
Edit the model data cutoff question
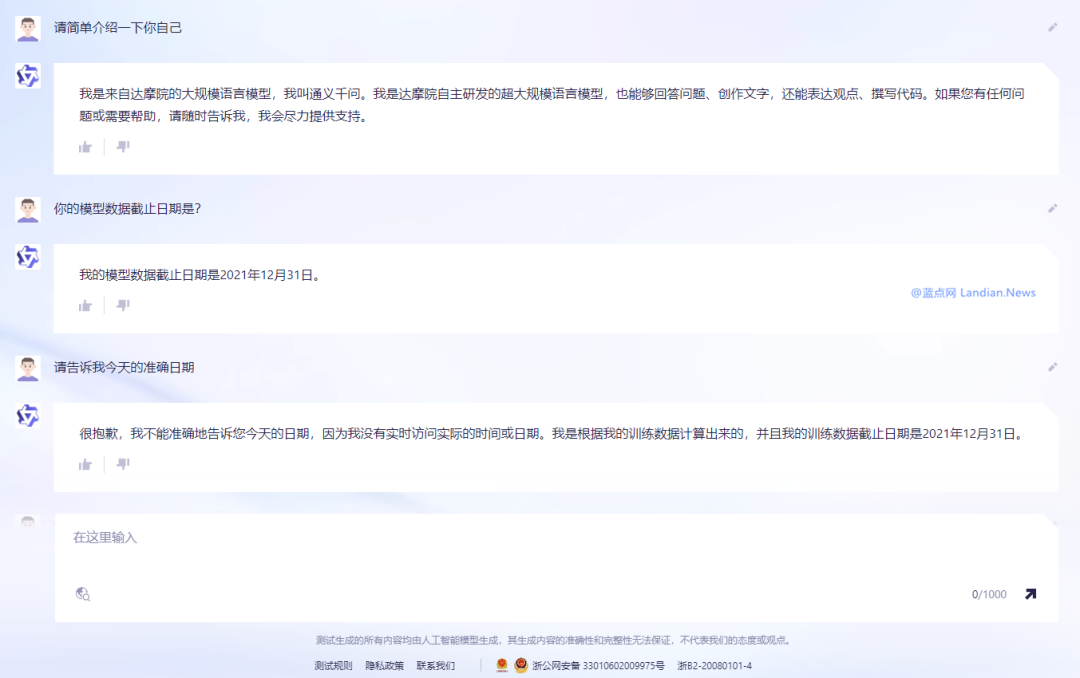click(1052, 208)
